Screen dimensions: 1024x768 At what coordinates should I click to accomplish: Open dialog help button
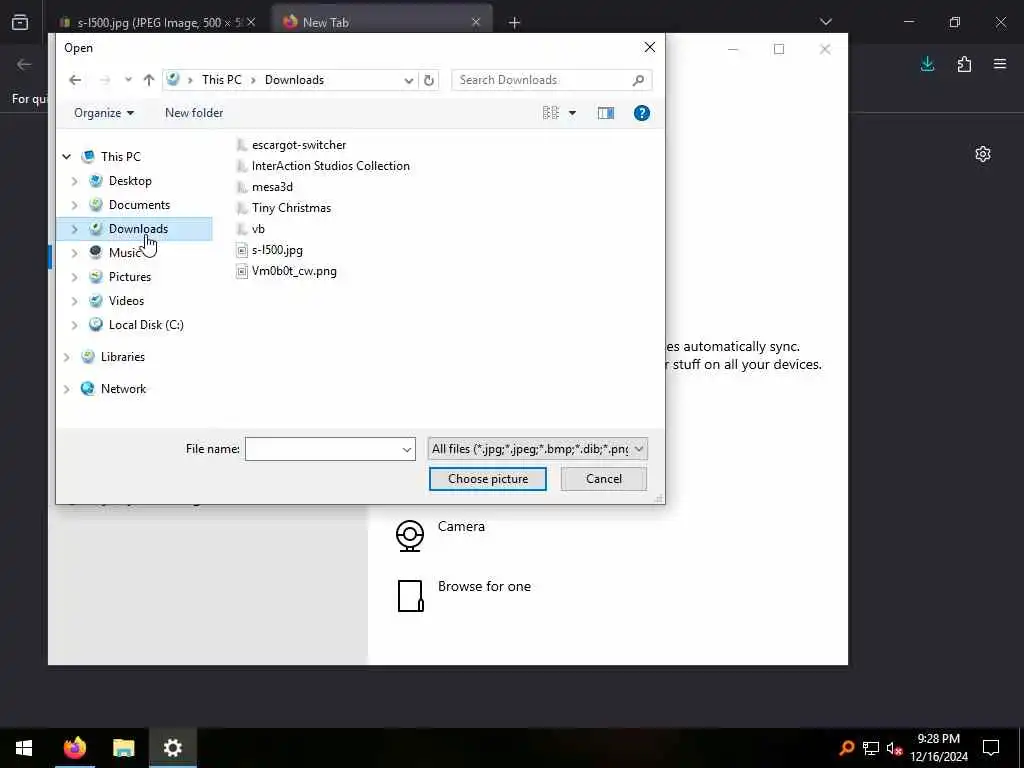tap(642, 113)
